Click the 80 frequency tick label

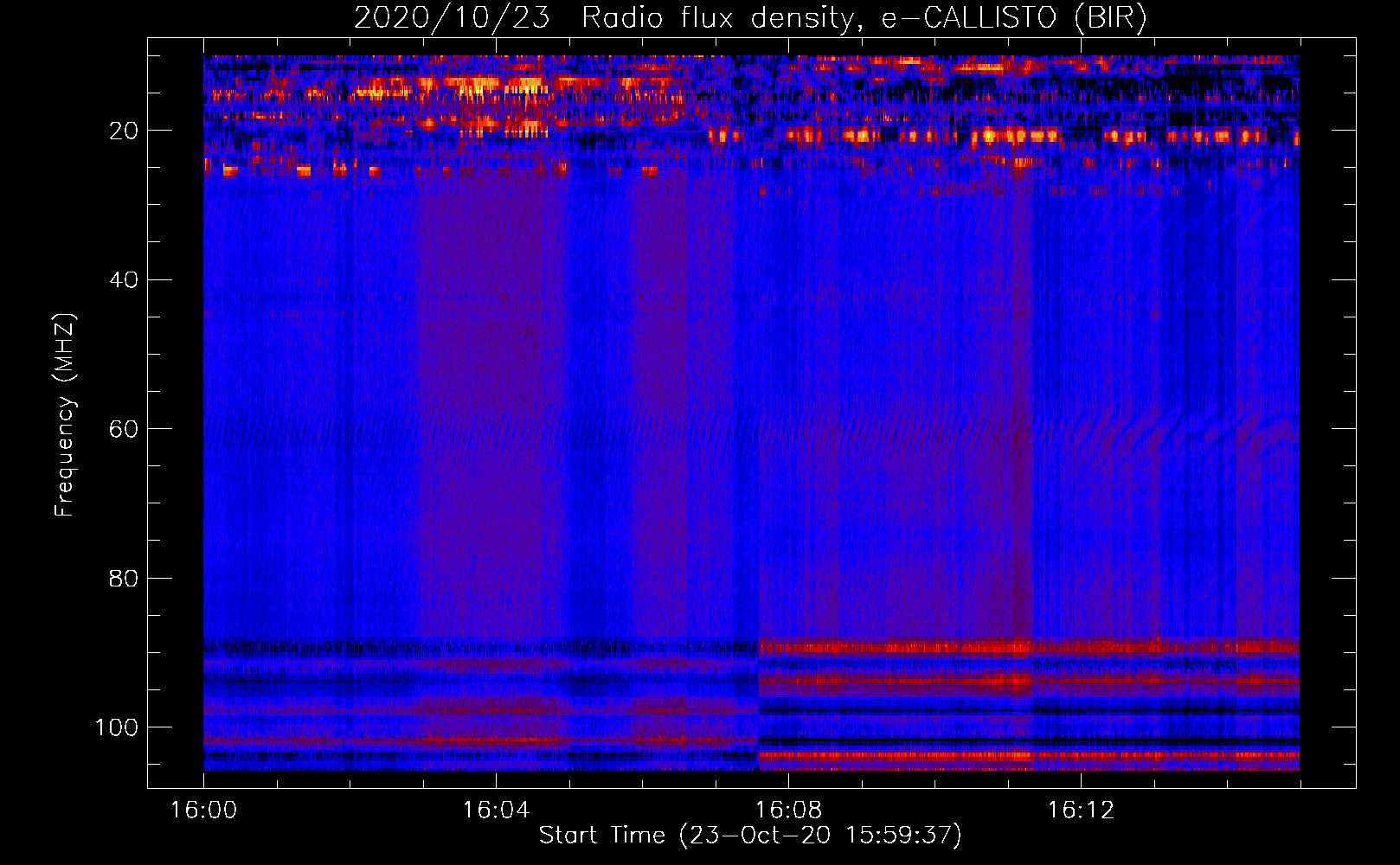tap(124, 578)
